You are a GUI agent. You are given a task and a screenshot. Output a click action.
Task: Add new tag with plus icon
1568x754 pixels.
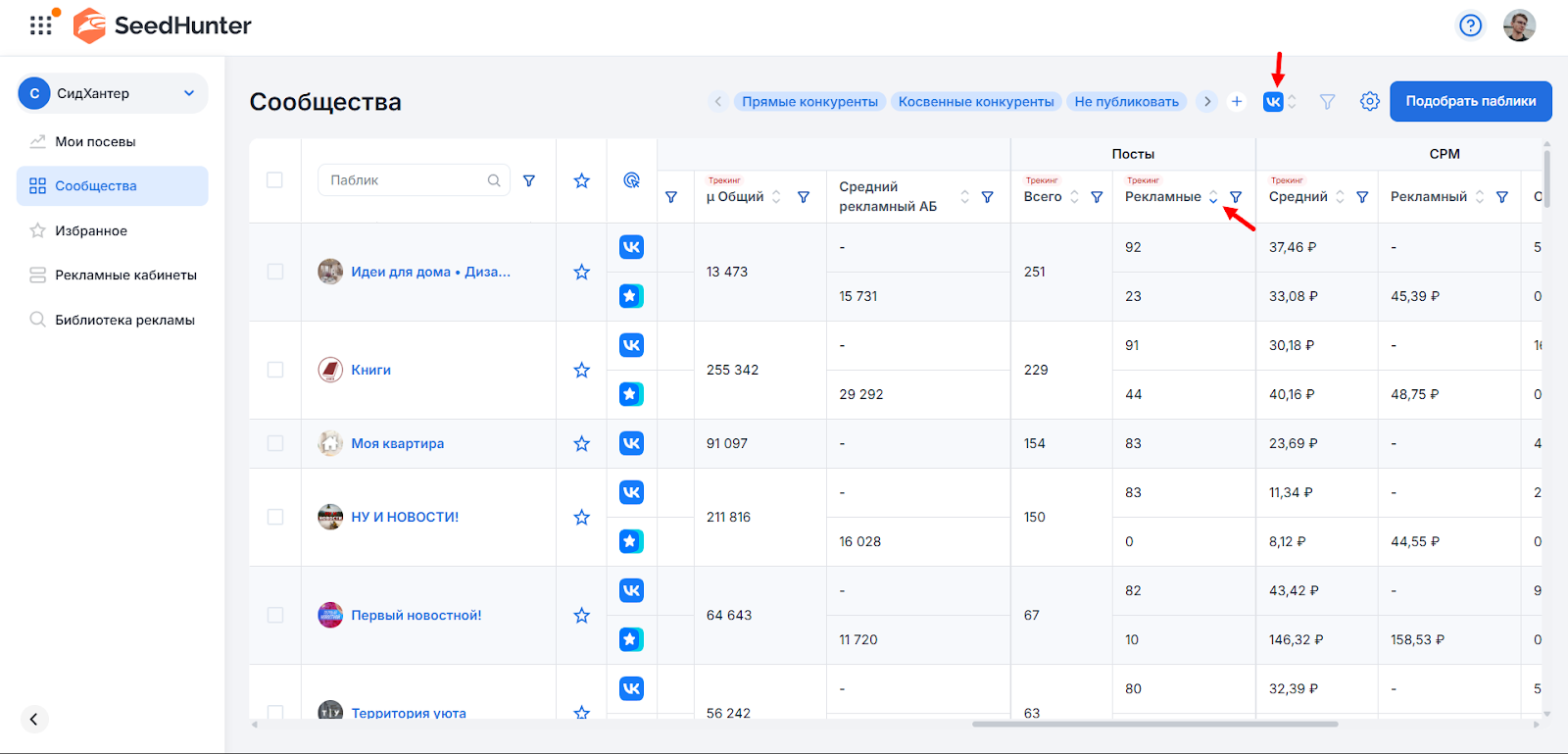point(1237,101)
